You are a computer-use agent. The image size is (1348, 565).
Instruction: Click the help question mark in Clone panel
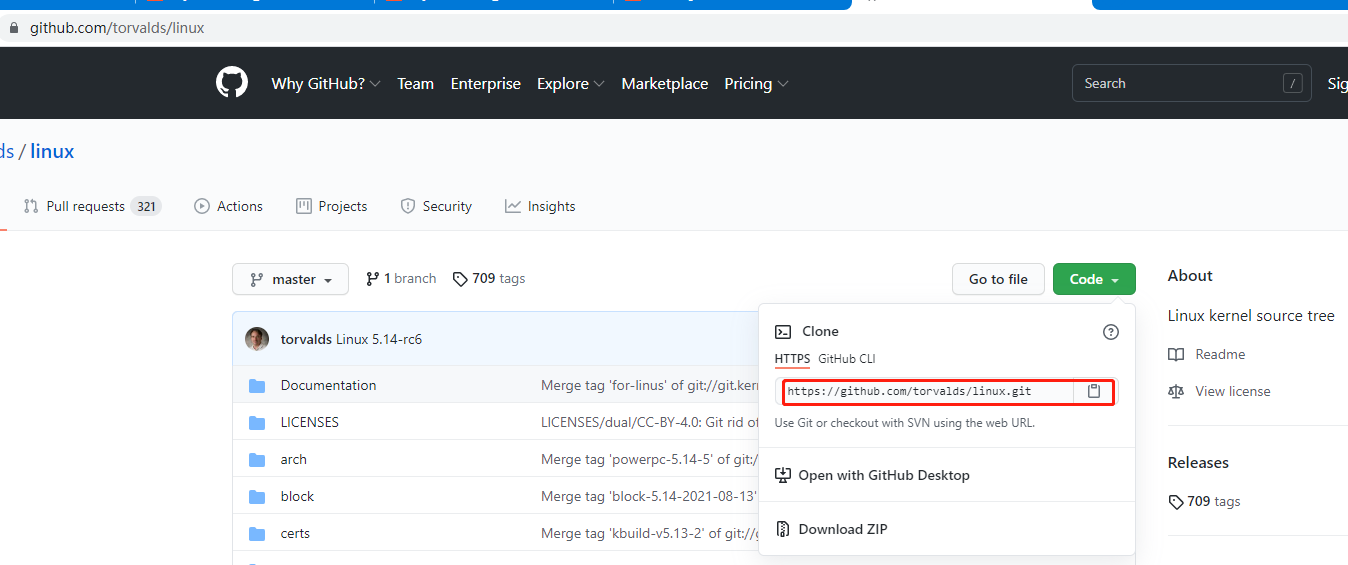coord(1110,332)
